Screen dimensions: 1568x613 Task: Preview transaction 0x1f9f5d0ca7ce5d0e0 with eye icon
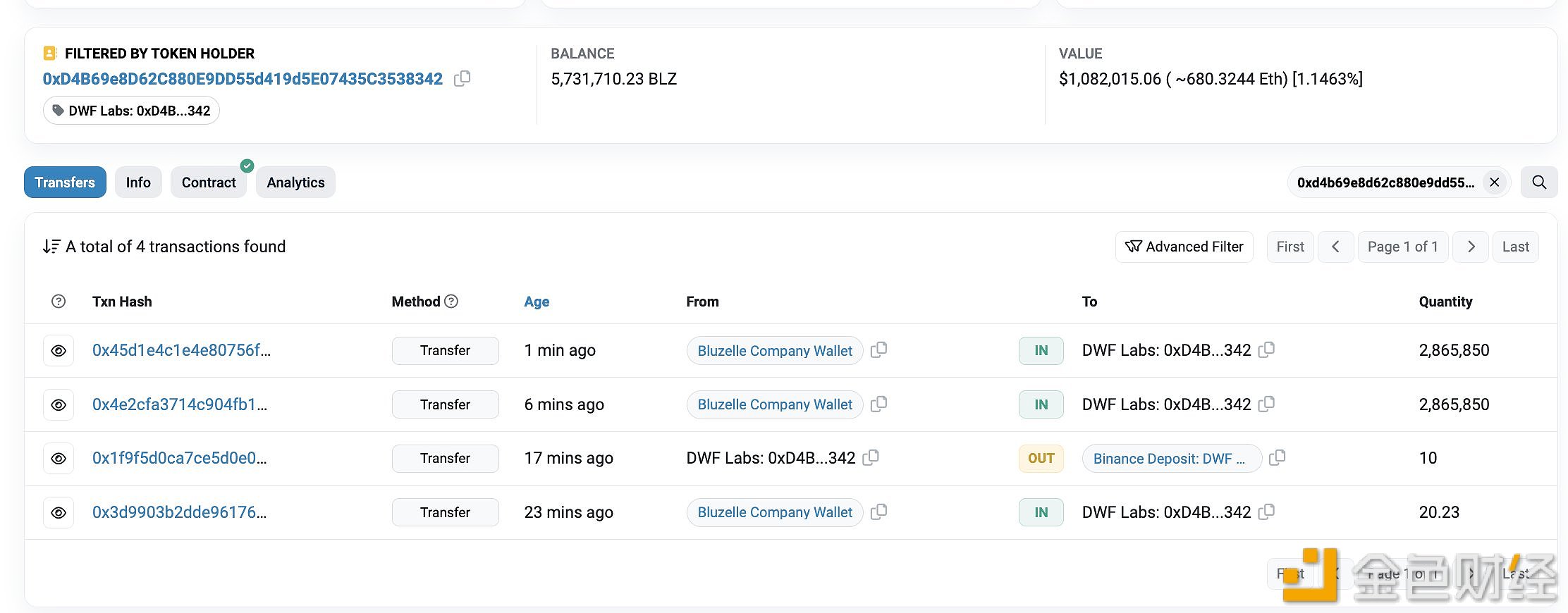(x=59, y=459)
